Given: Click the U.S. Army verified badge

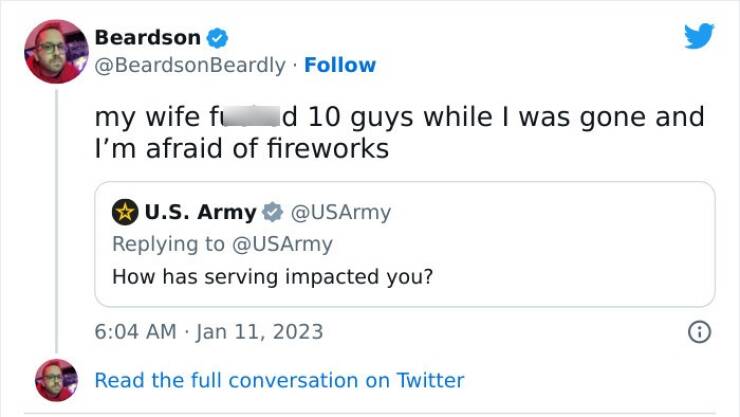Looking at the screenshot, I should 271,212.
